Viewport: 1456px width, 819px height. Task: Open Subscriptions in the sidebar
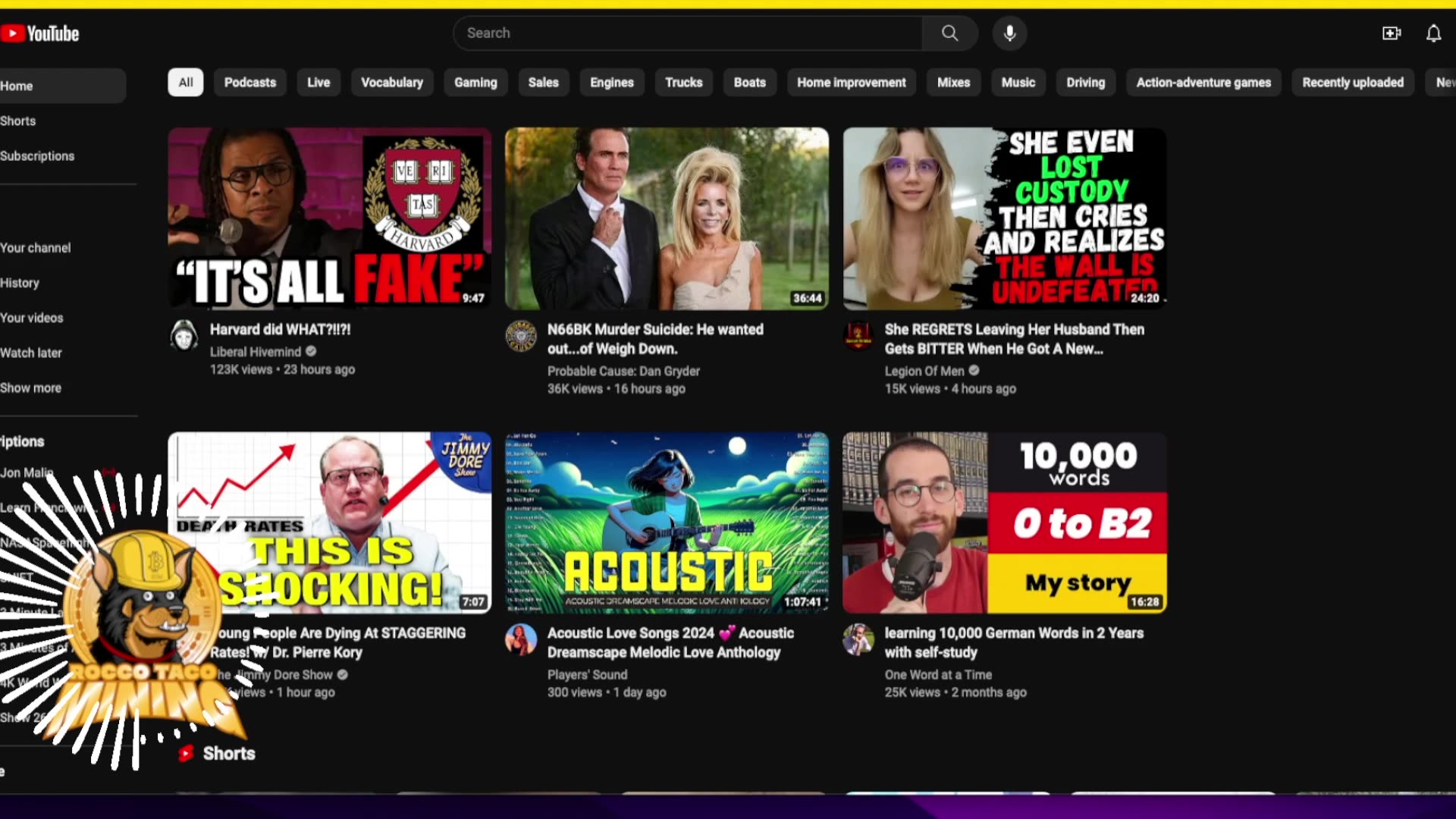37,156
